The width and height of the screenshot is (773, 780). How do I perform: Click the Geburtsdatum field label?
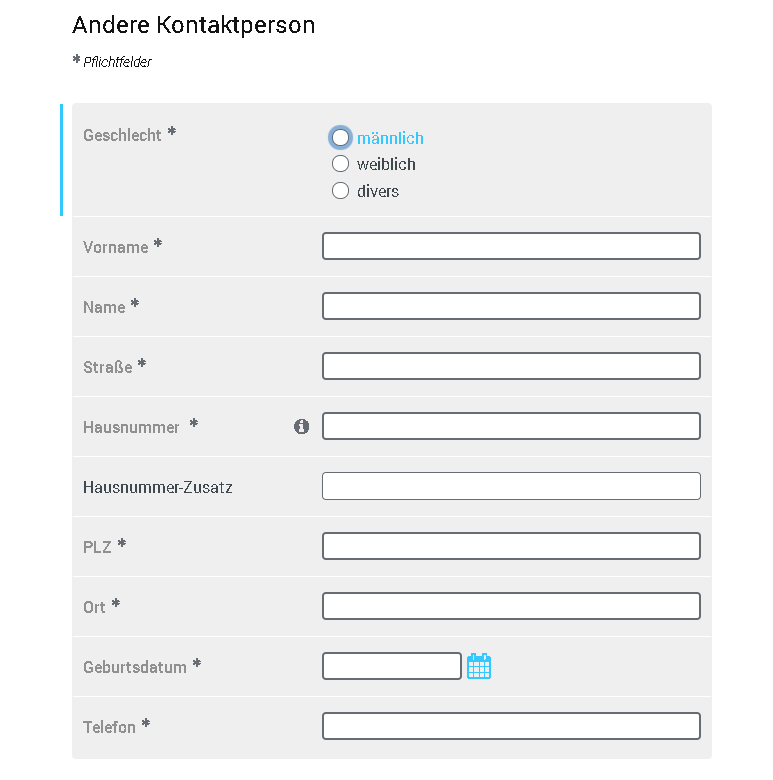click(x=135, y=667)
